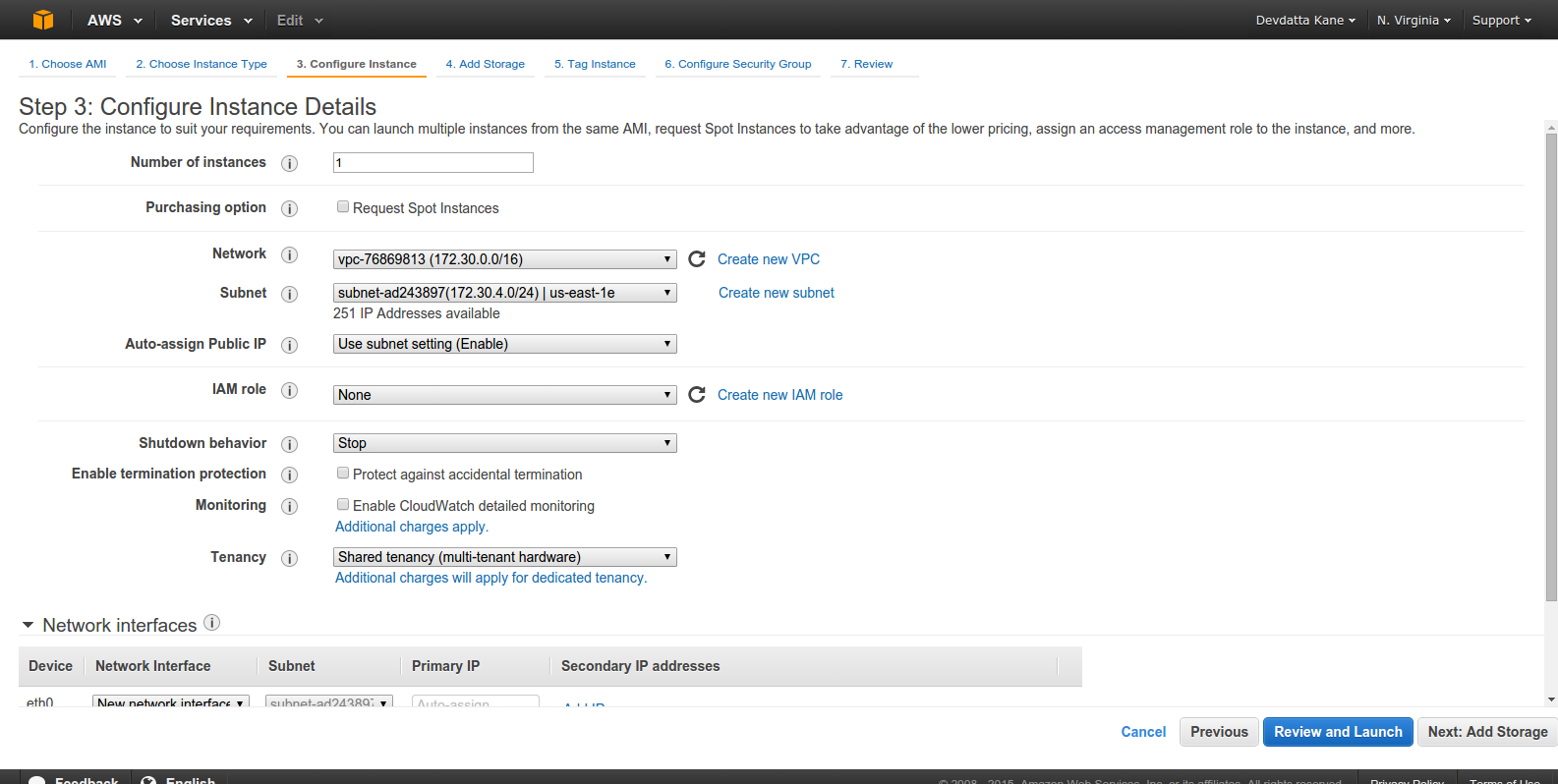Click the Device column header
The image size is (1558, 784).
(x=50, y=666)
